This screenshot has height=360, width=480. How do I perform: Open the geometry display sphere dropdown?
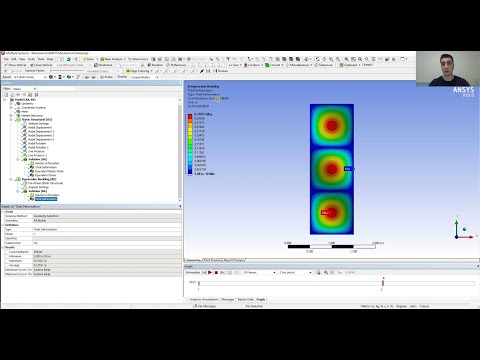tap(52, 77)
